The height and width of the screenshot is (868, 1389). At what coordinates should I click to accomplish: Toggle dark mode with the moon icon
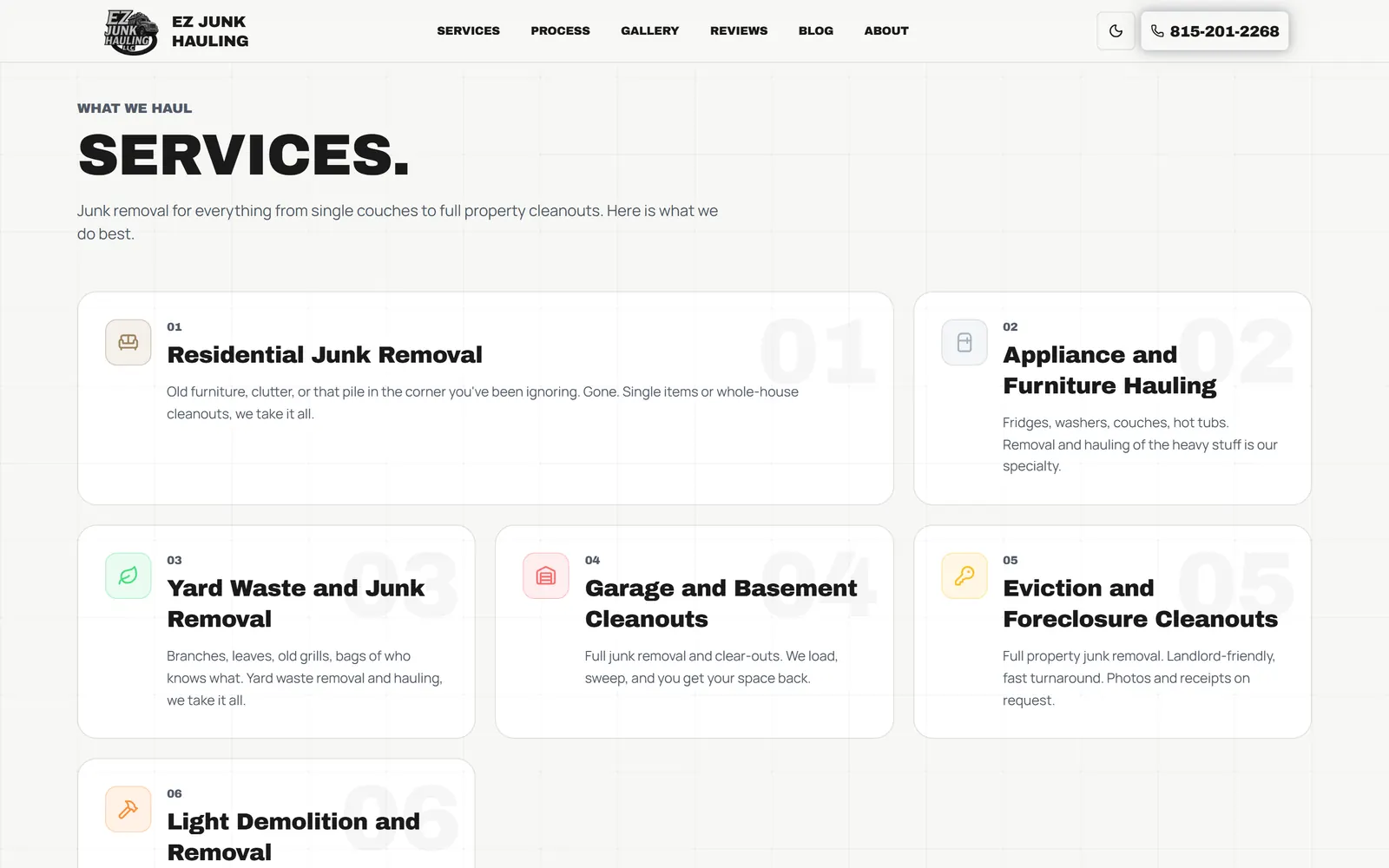(1116, 31)
